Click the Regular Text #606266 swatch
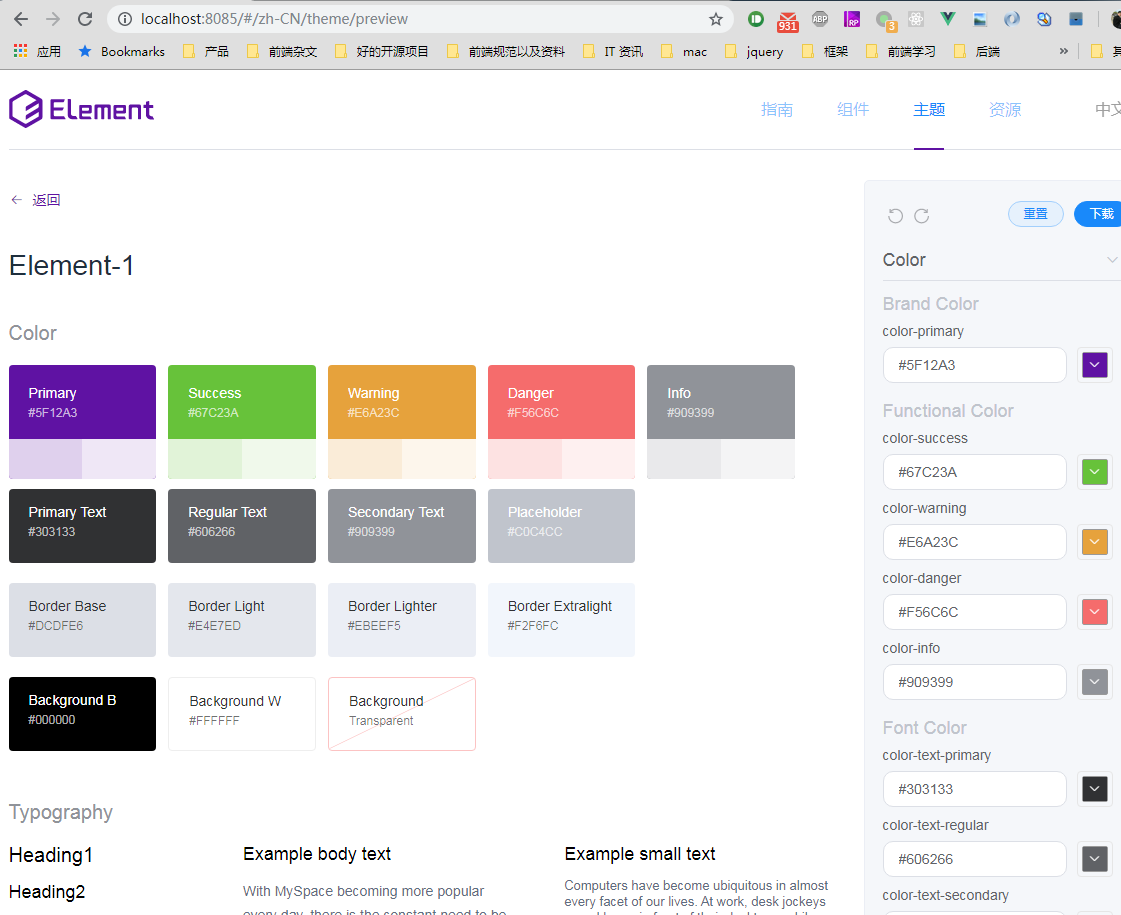 [242, 525]
